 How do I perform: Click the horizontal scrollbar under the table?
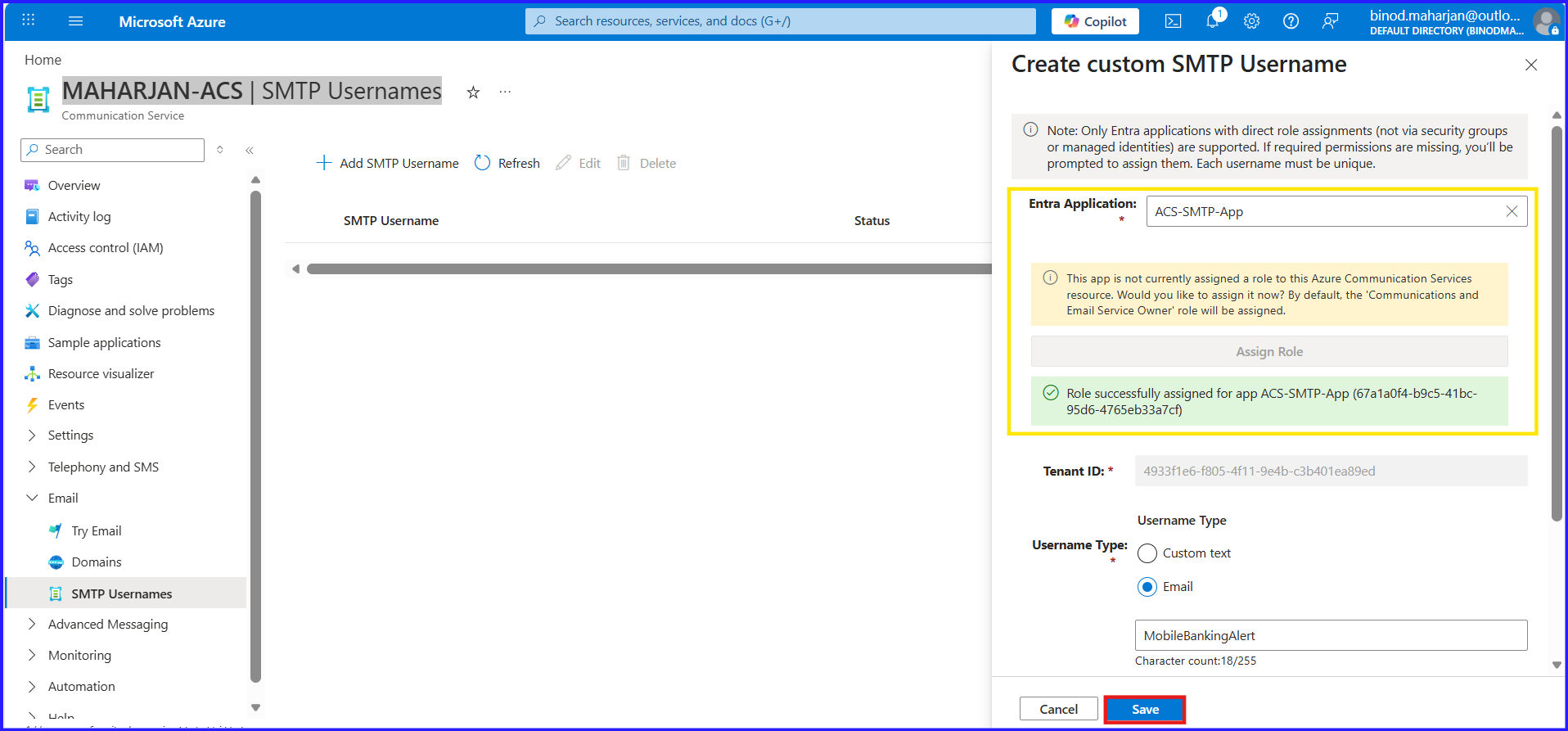(x=649, y=268)
